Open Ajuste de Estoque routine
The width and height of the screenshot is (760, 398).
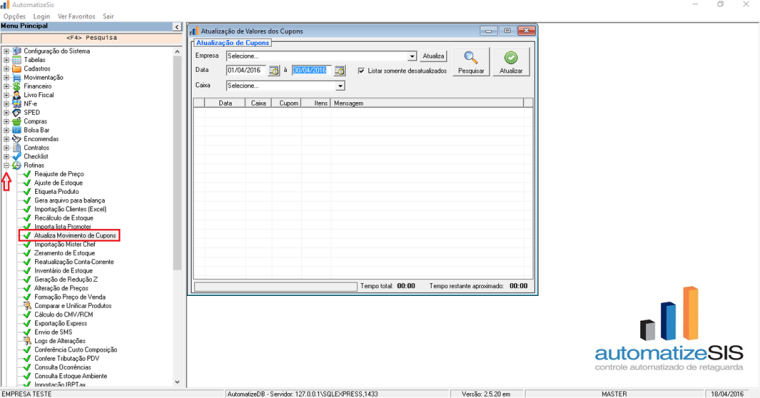click(58, 183)
